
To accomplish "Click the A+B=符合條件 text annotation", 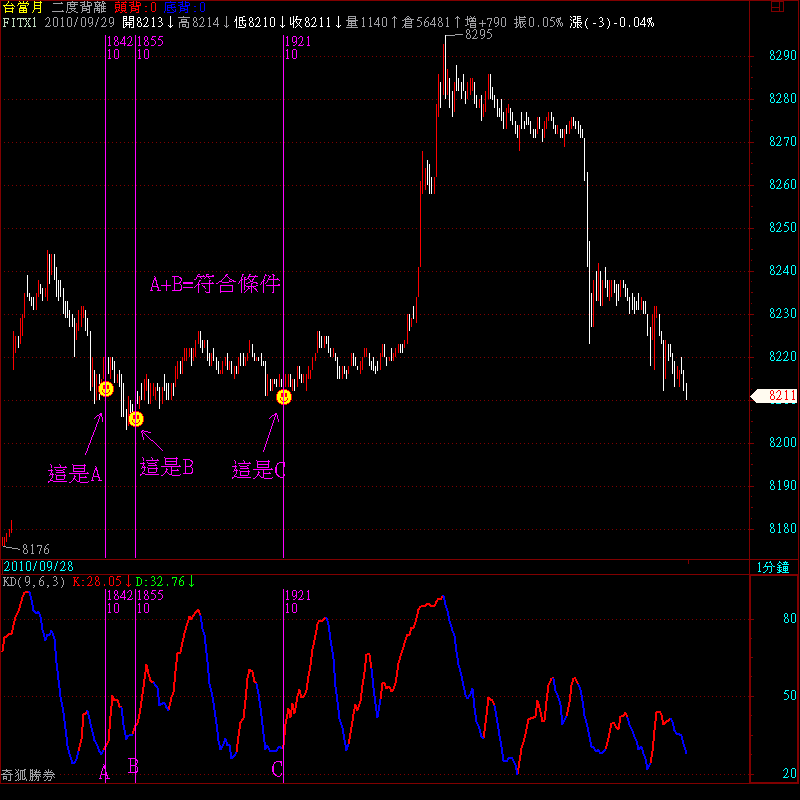I will 215,285.
